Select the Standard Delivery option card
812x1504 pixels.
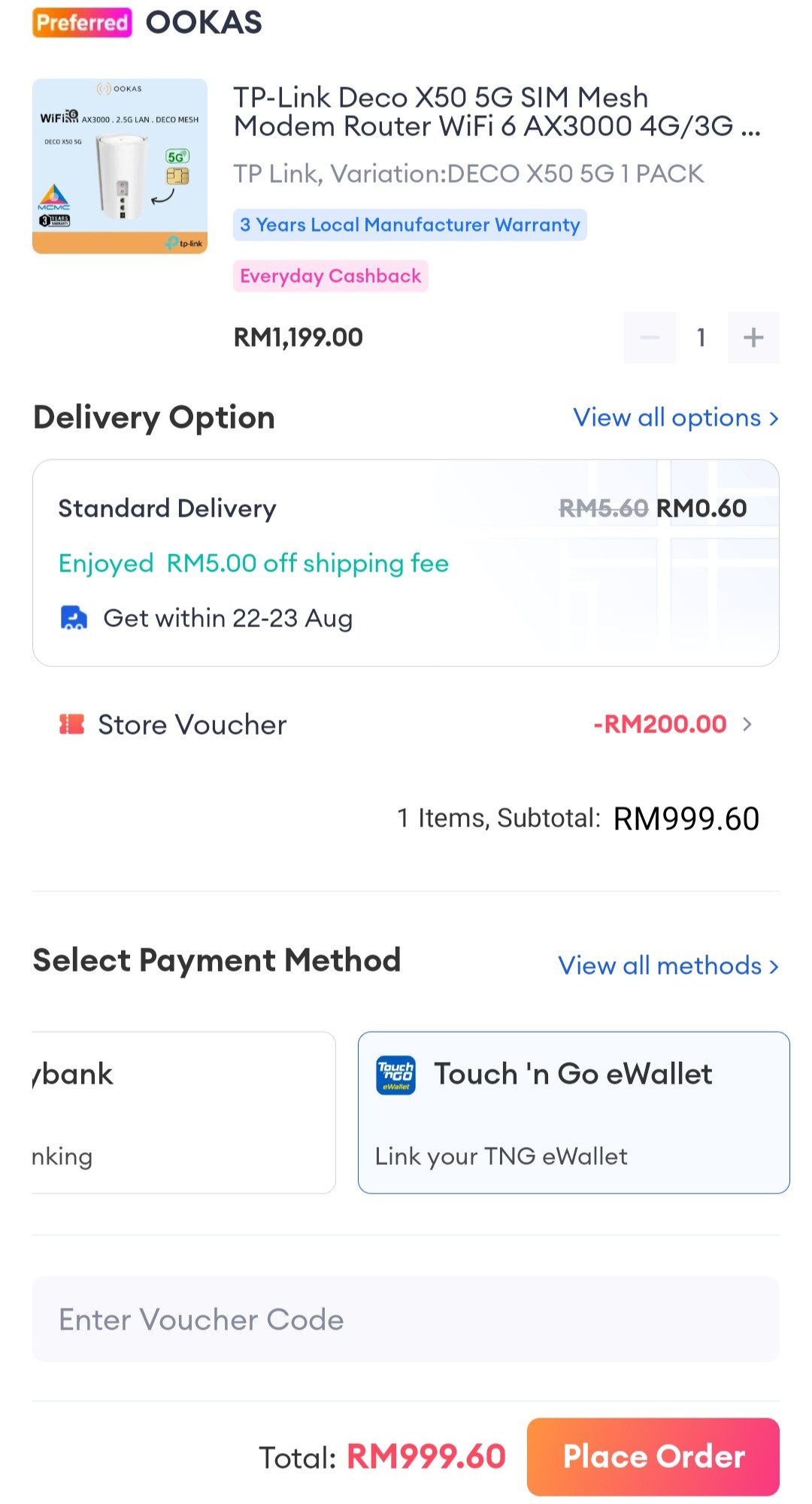(406, 562)
